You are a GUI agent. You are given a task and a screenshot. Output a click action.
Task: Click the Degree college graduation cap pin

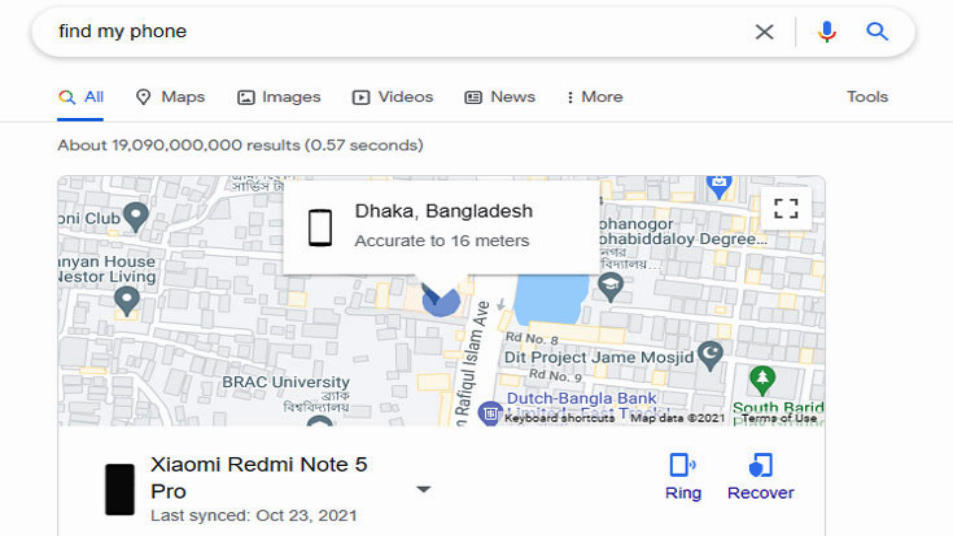pos(611,287)
